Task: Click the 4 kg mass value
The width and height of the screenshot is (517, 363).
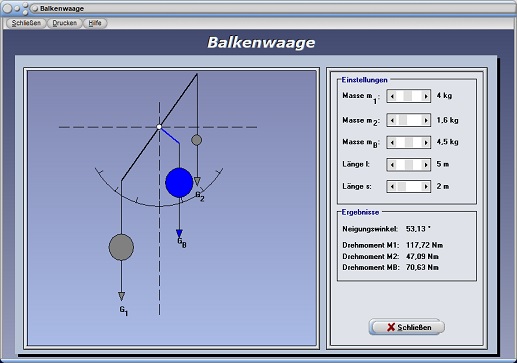Action: [x=444, y=96]
